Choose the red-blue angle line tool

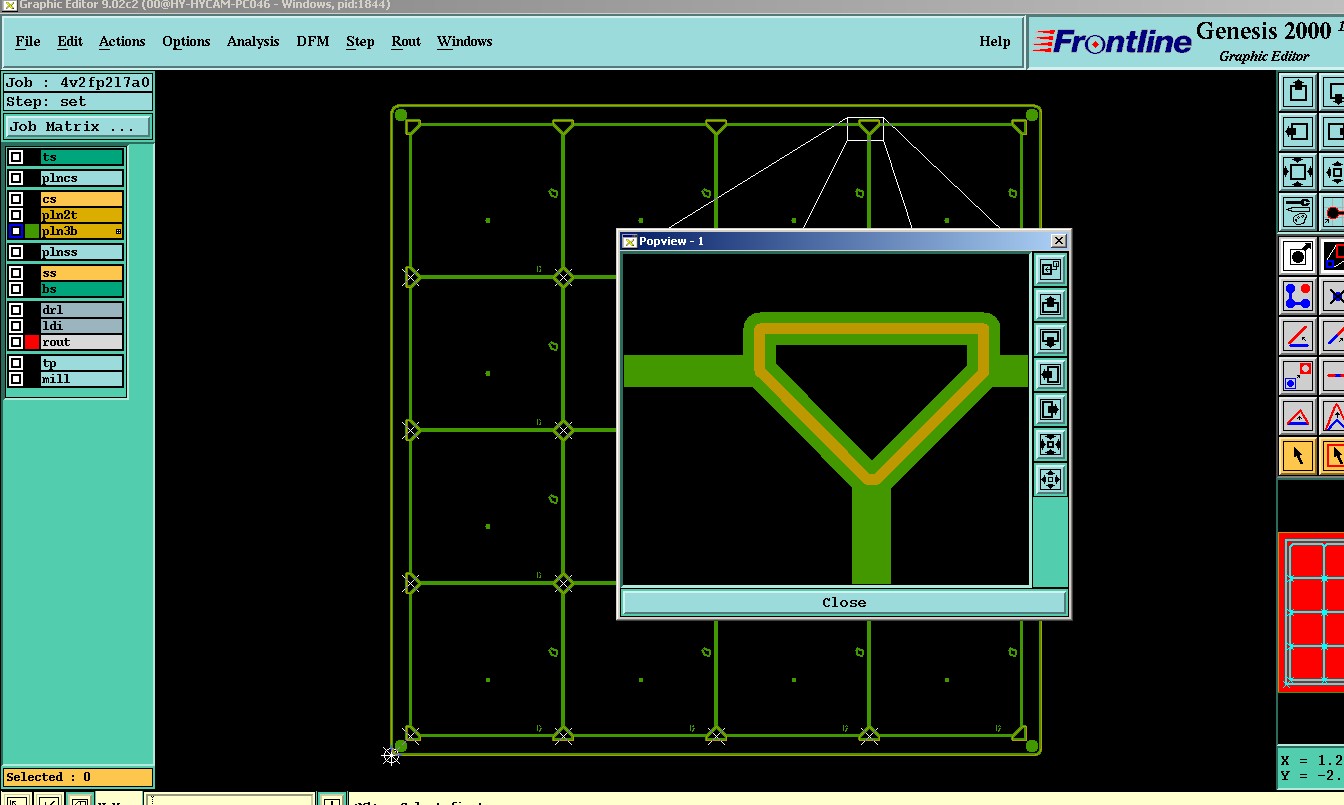[x=1298, y=336]
